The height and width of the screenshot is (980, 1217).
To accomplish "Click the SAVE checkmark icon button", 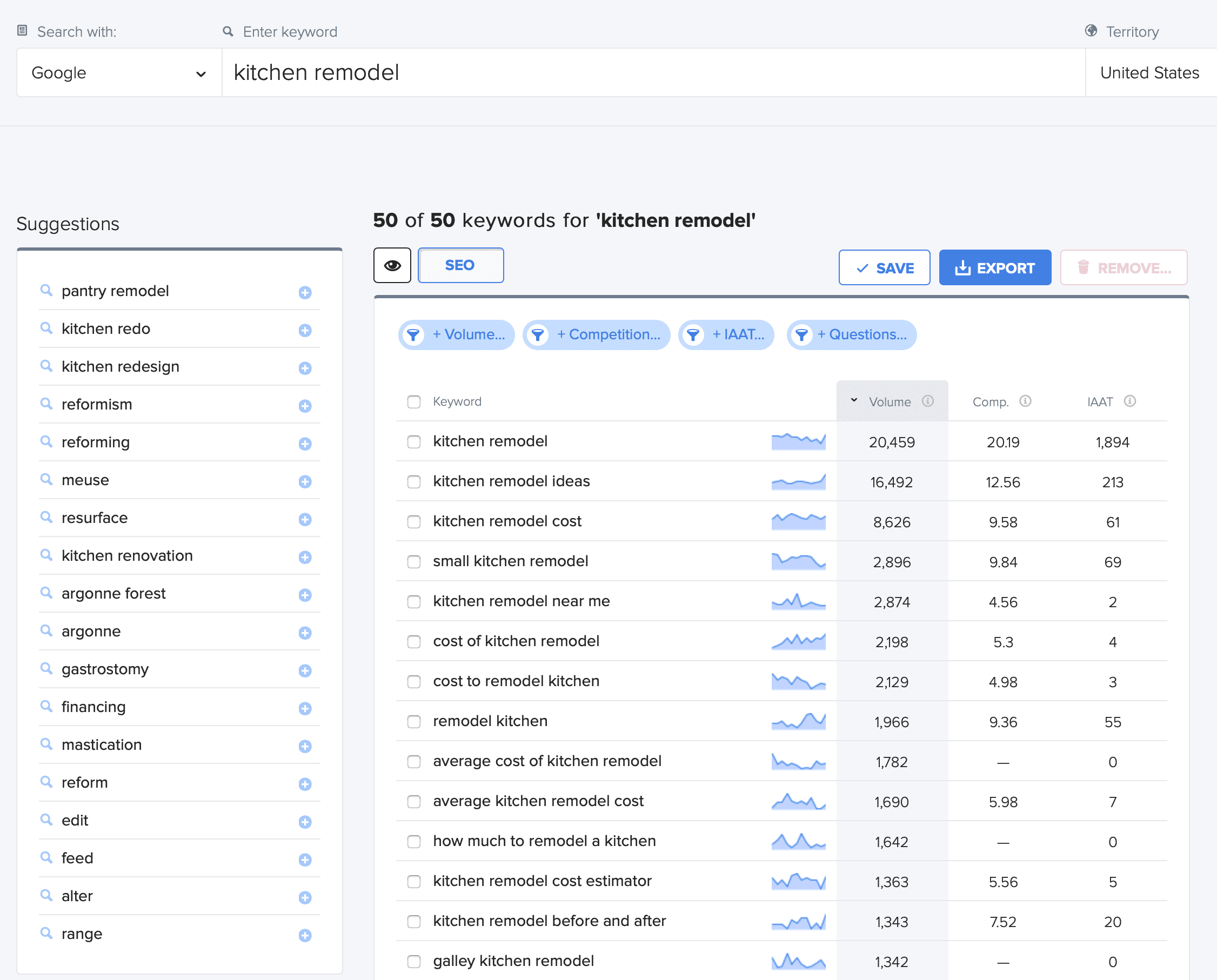I will (885, 266).
